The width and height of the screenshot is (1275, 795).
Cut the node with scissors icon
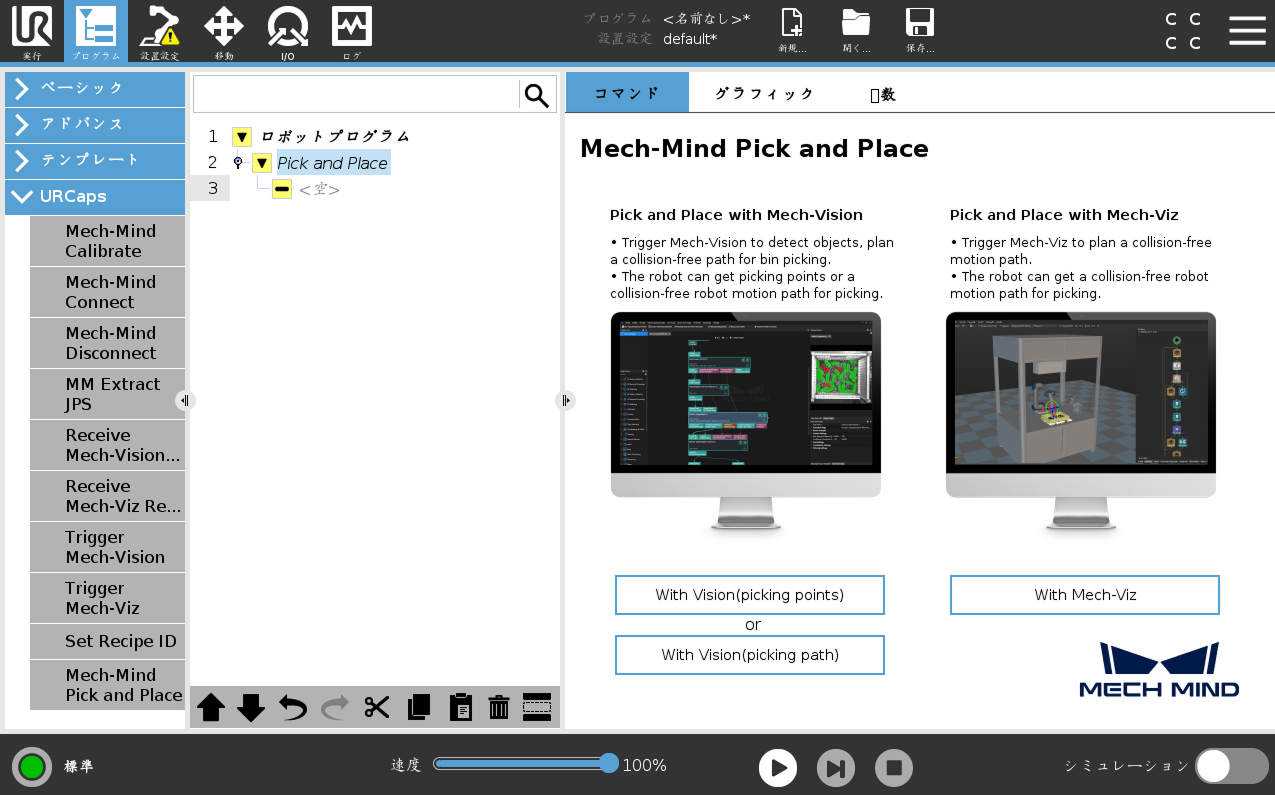[x=377, y=708]
